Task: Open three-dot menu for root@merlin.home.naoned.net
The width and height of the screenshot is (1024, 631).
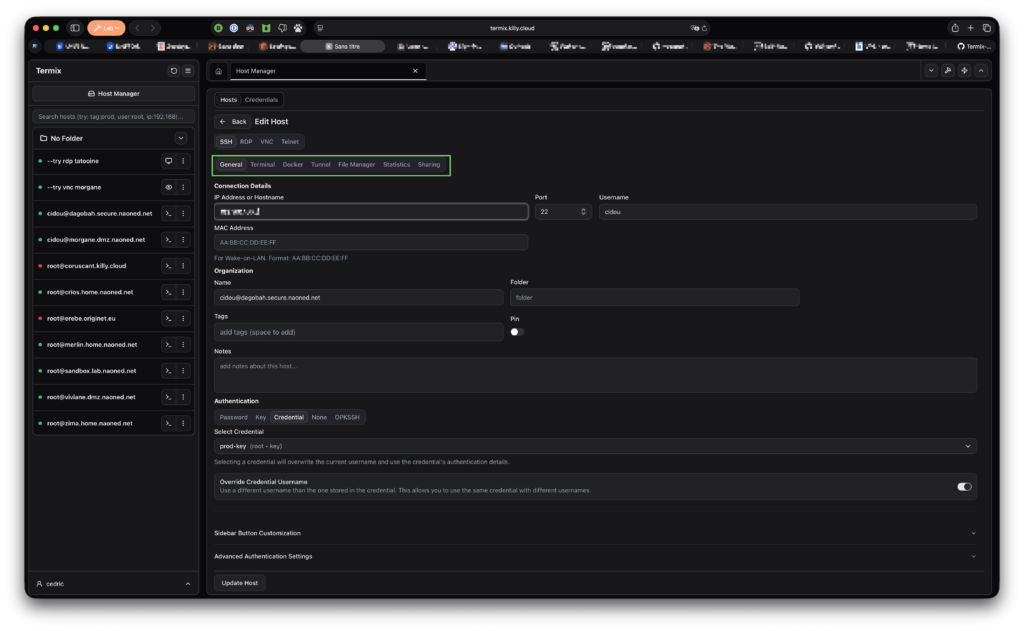Action: pyautogui.click(x=183, y=345)
